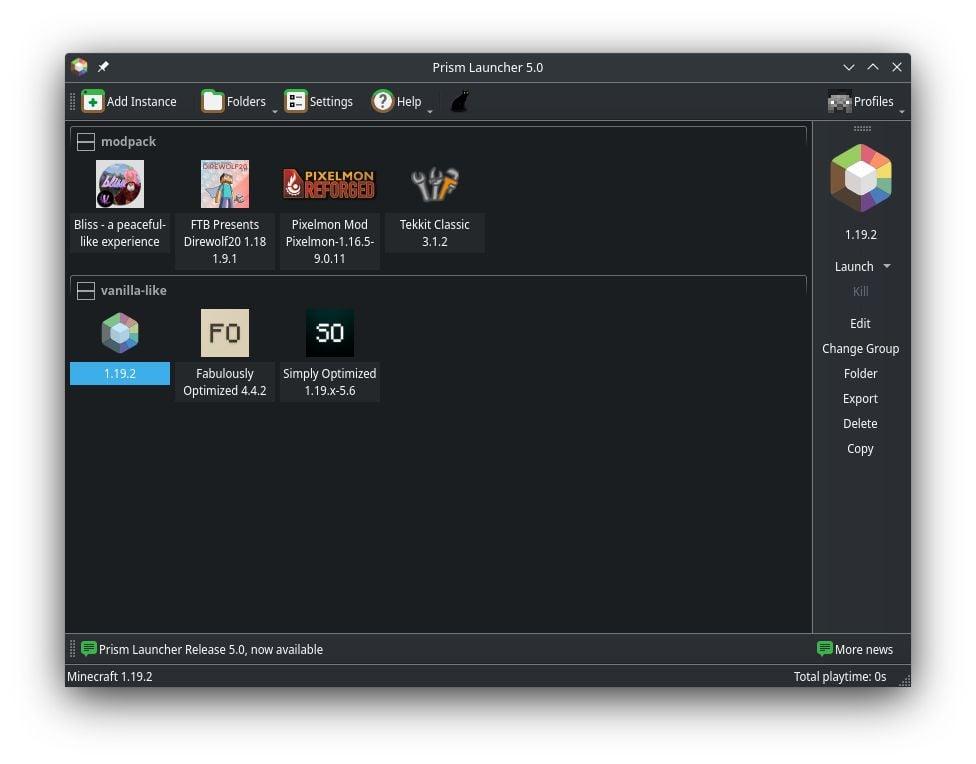Click the 'Simply Optimized 1.19.x-5.6' label
Viewport: 976px width, 764px height.
(329, 382)
